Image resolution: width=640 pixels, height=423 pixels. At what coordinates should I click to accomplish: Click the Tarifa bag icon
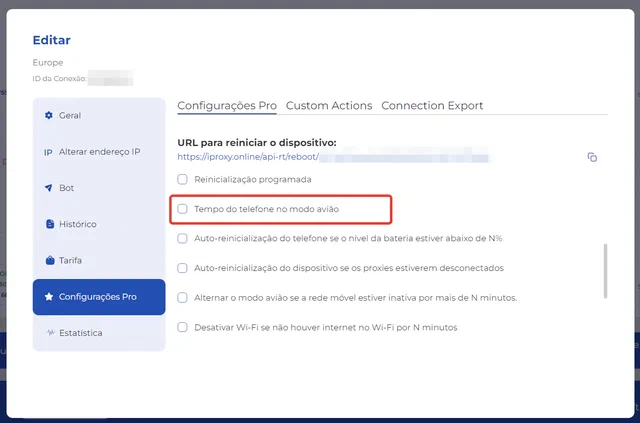[50, 260]
